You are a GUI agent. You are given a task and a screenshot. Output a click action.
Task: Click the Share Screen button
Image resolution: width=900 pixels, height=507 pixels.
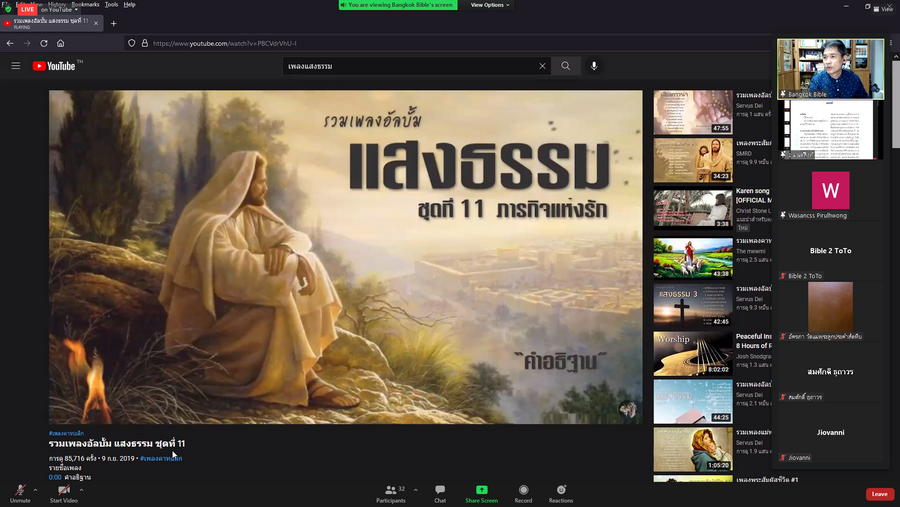tap(481, 493)
